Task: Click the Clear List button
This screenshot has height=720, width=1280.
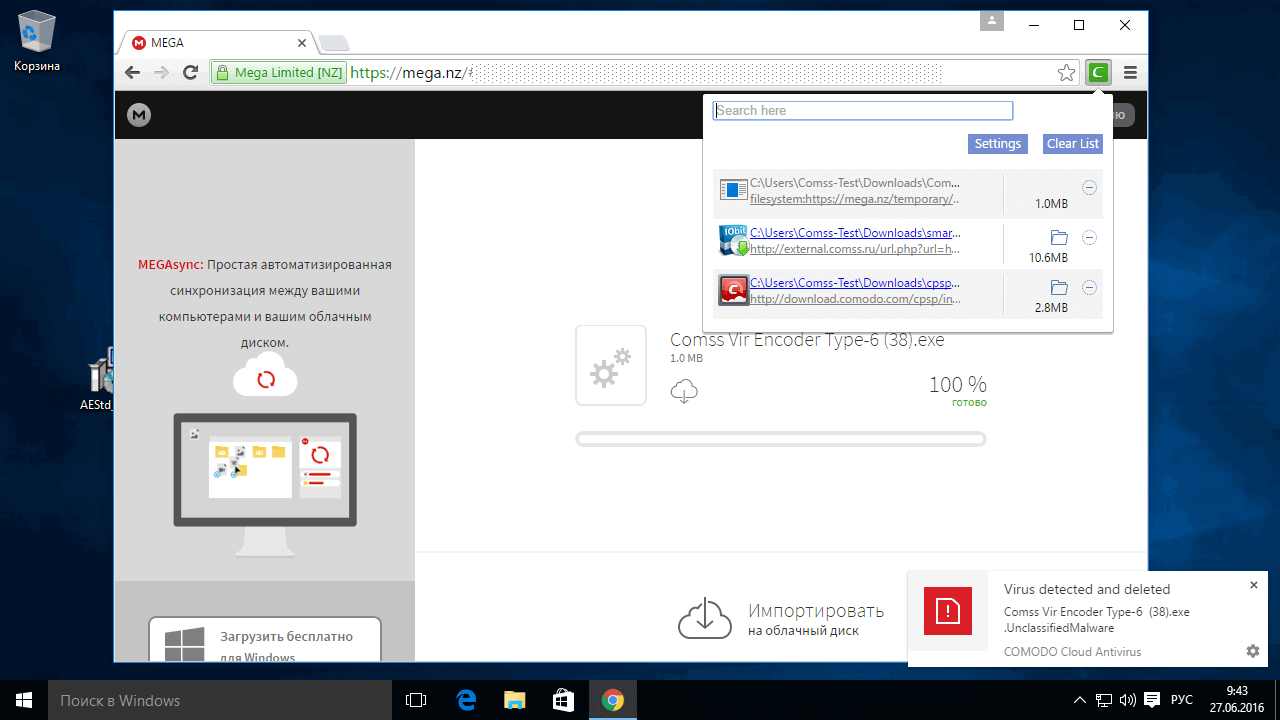Action: (x=1073, y=144)
